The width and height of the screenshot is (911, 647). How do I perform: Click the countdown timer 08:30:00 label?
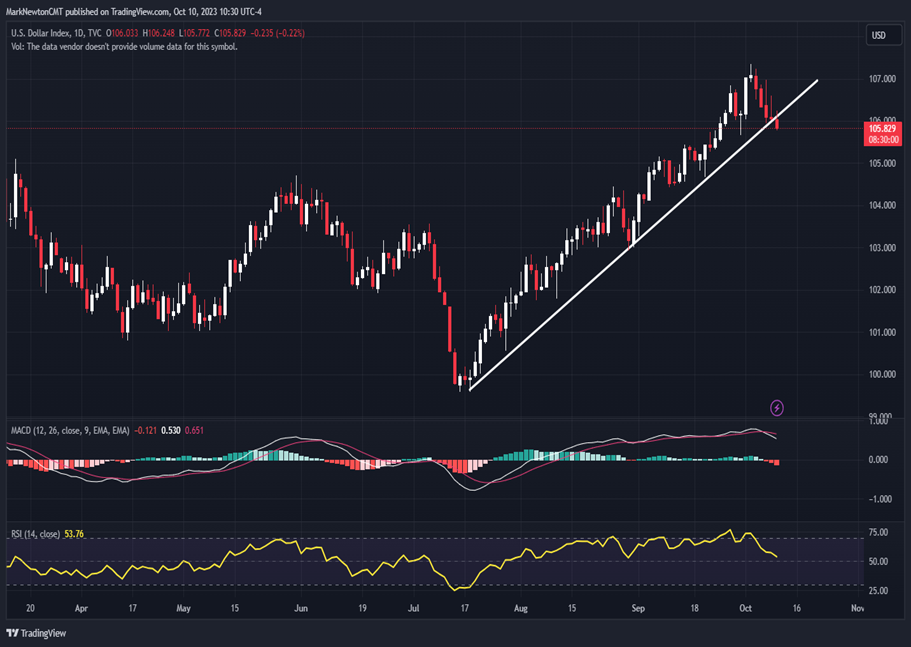[883, 140]
